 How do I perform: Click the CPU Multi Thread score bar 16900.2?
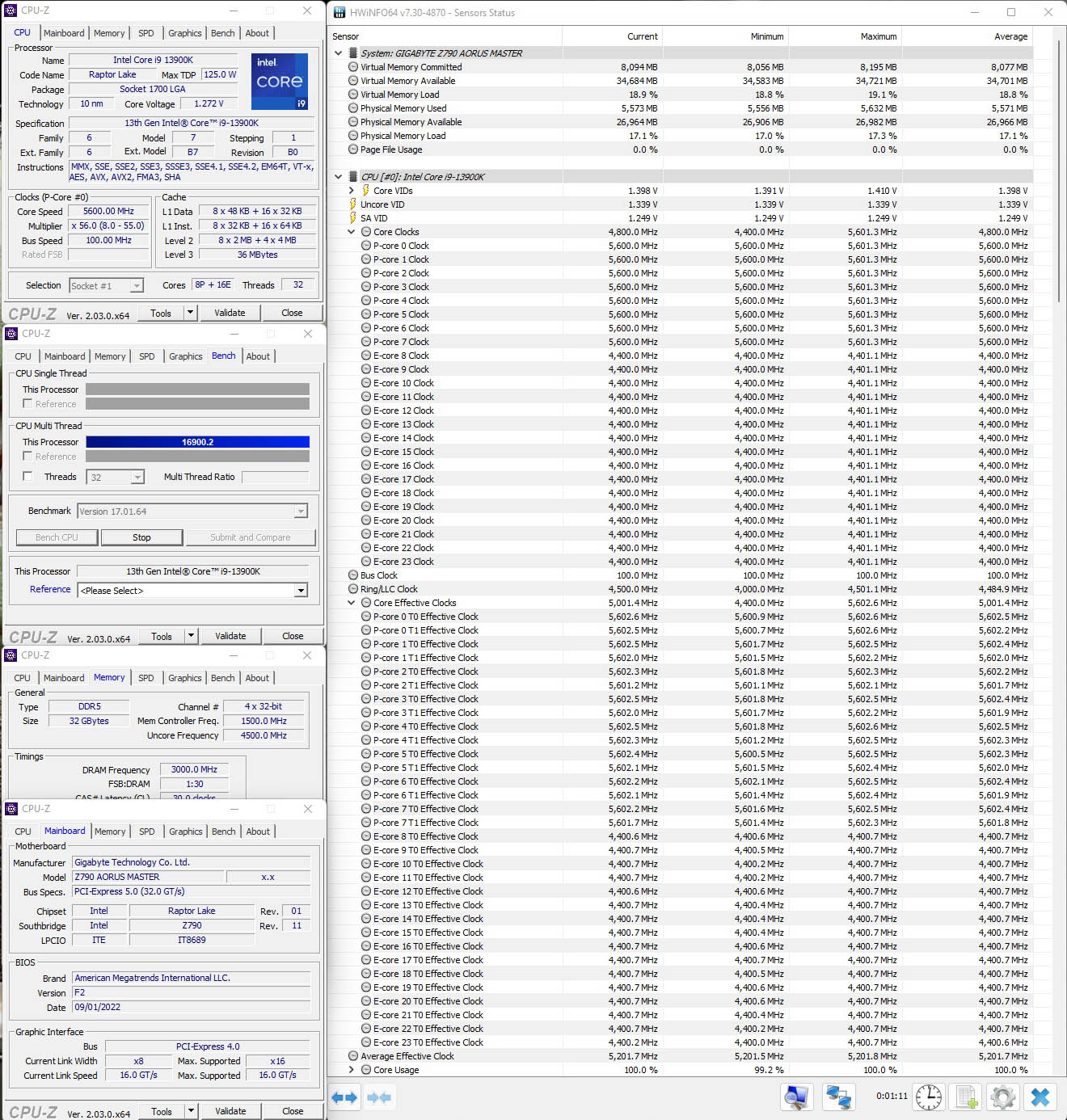[x=197, y=442]
